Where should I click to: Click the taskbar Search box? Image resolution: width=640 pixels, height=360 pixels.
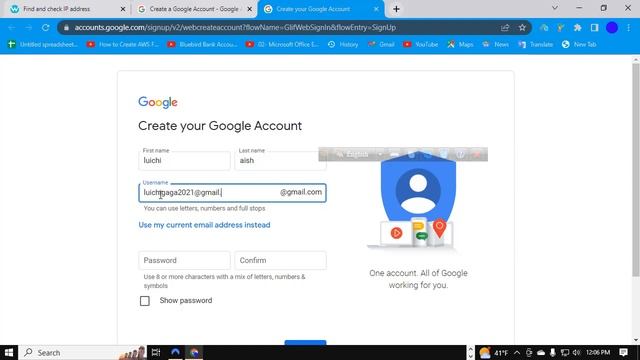point(82,353)
